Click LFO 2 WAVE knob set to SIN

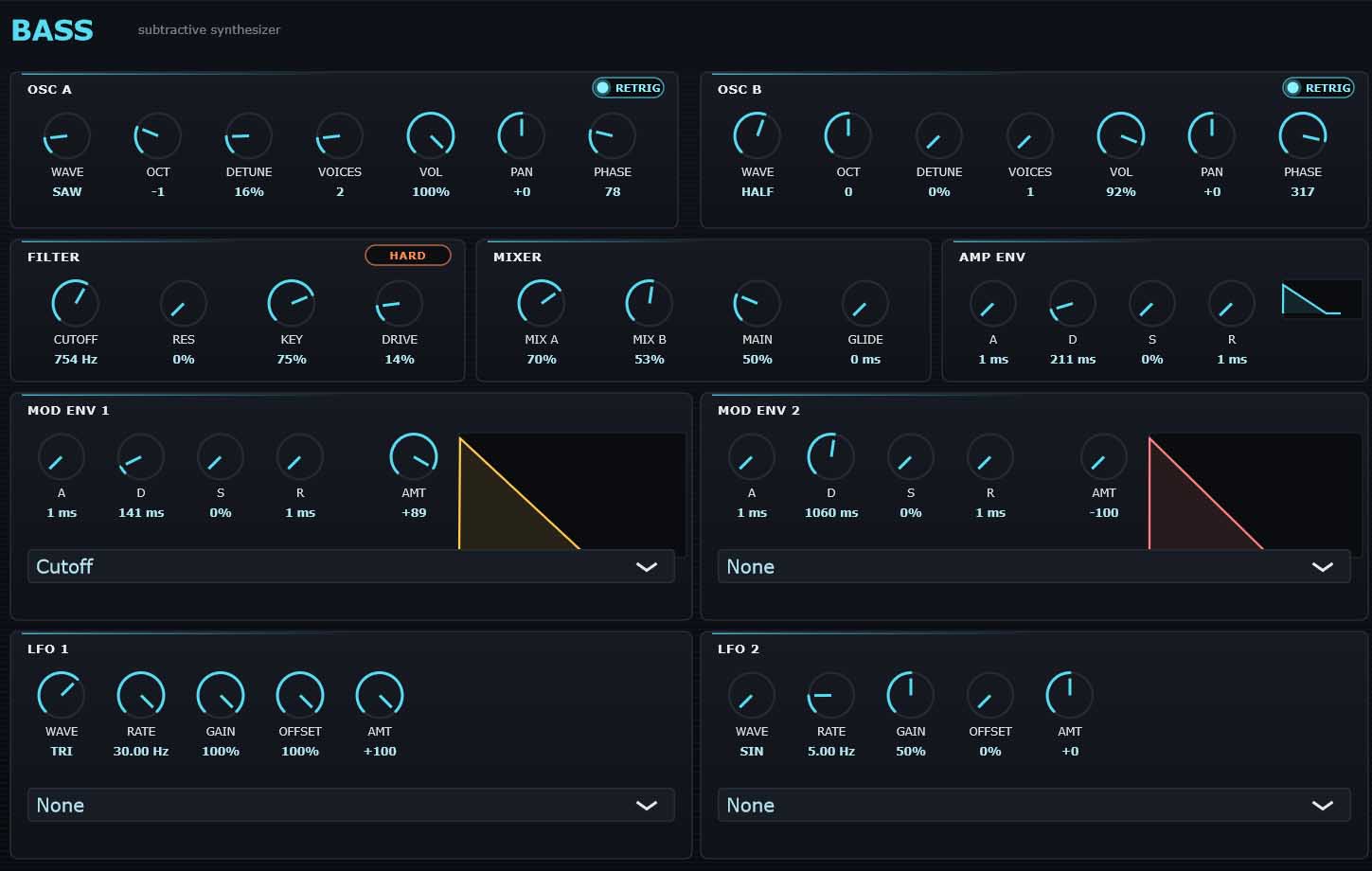[x=752, y=696]
